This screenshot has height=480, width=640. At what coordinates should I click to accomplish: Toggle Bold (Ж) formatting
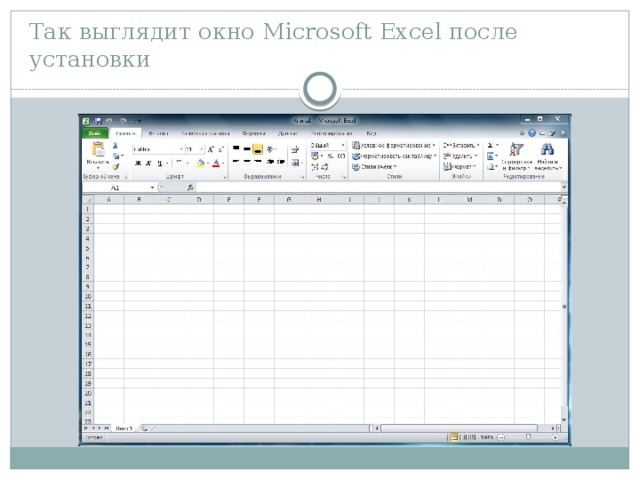138,163
